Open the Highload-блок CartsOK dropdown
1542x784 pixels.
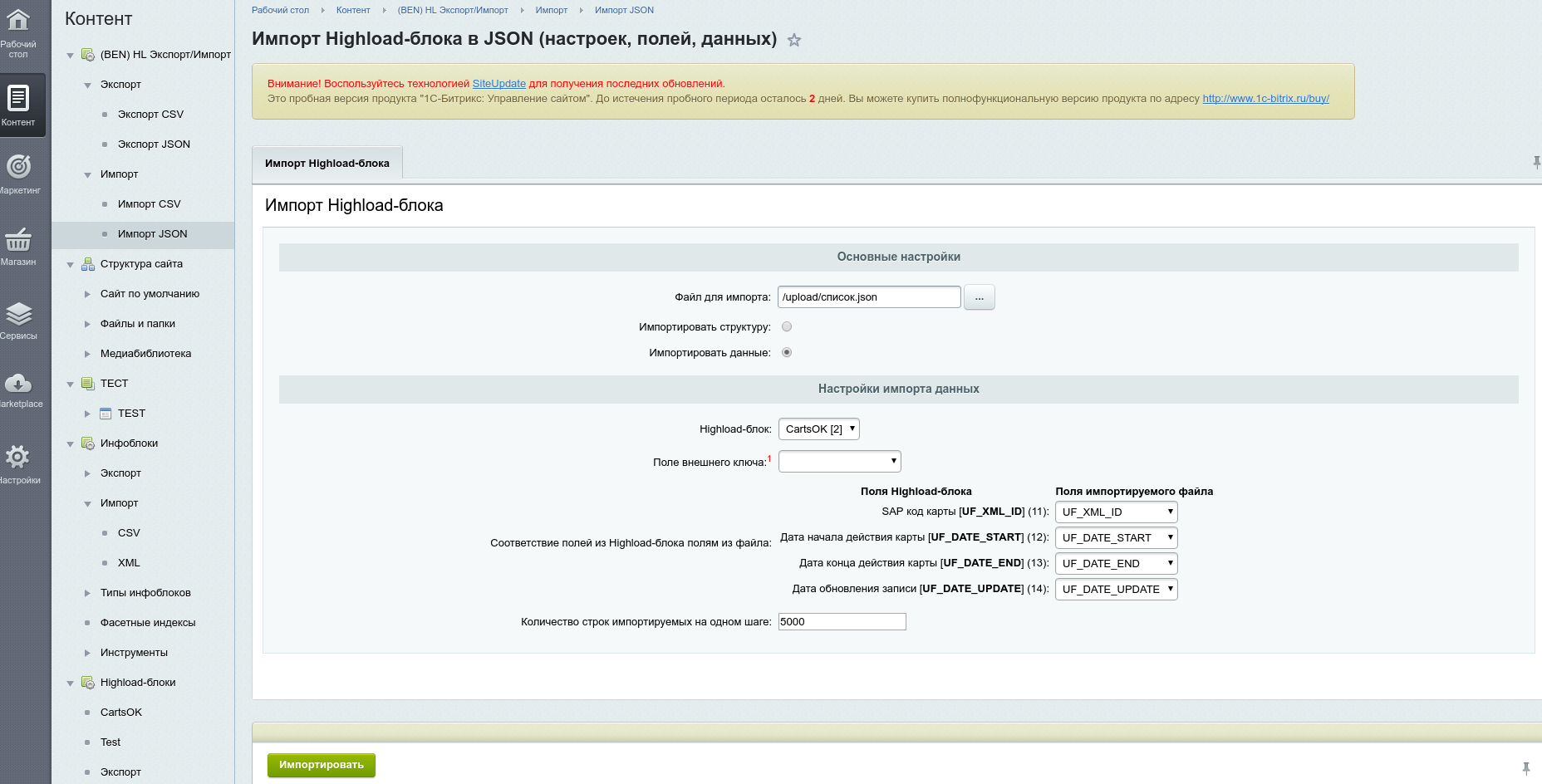(819, 429)
